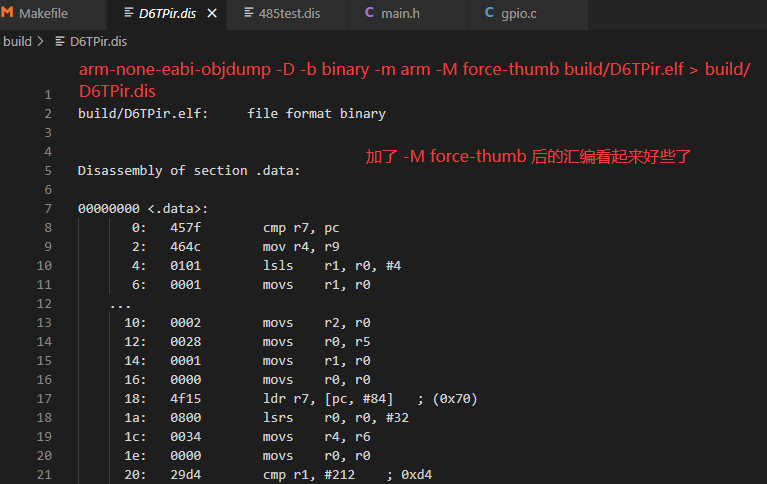Click the main.h C file icon
The image size is (767, 484).
[x=369, y=13]
